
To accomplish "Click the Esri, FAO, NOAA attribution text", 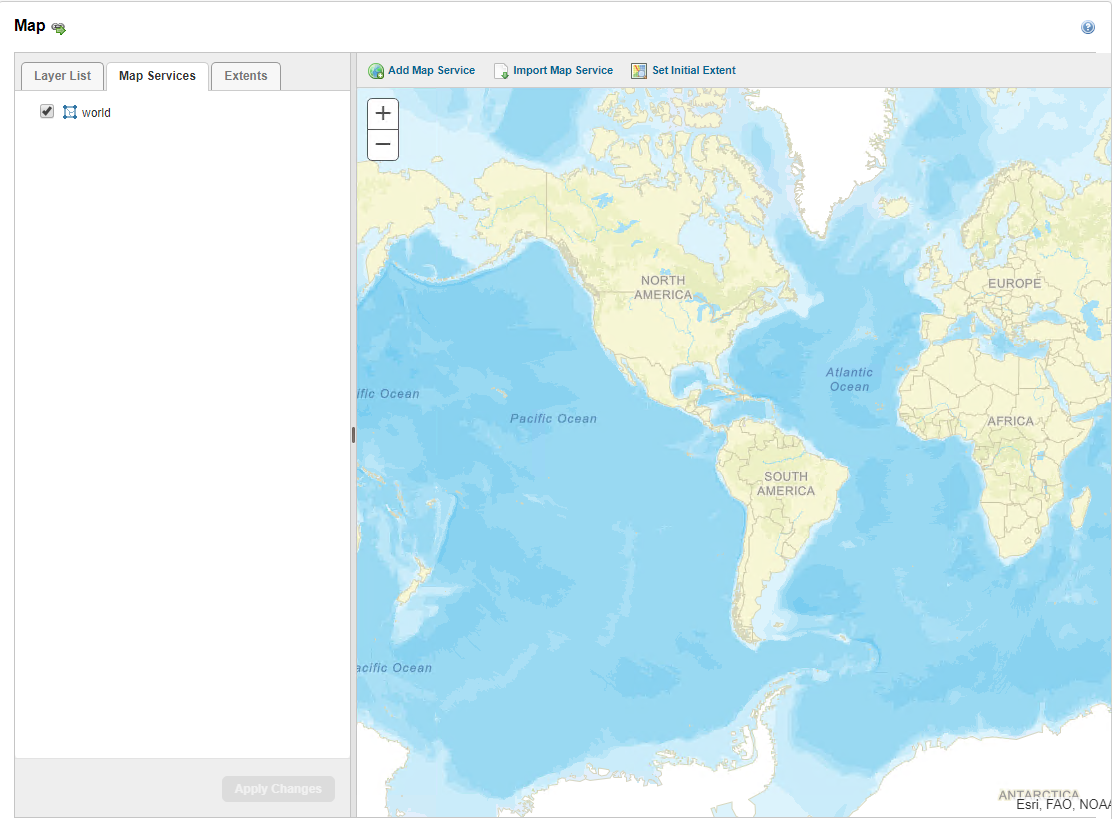I will coord(1064,804).
